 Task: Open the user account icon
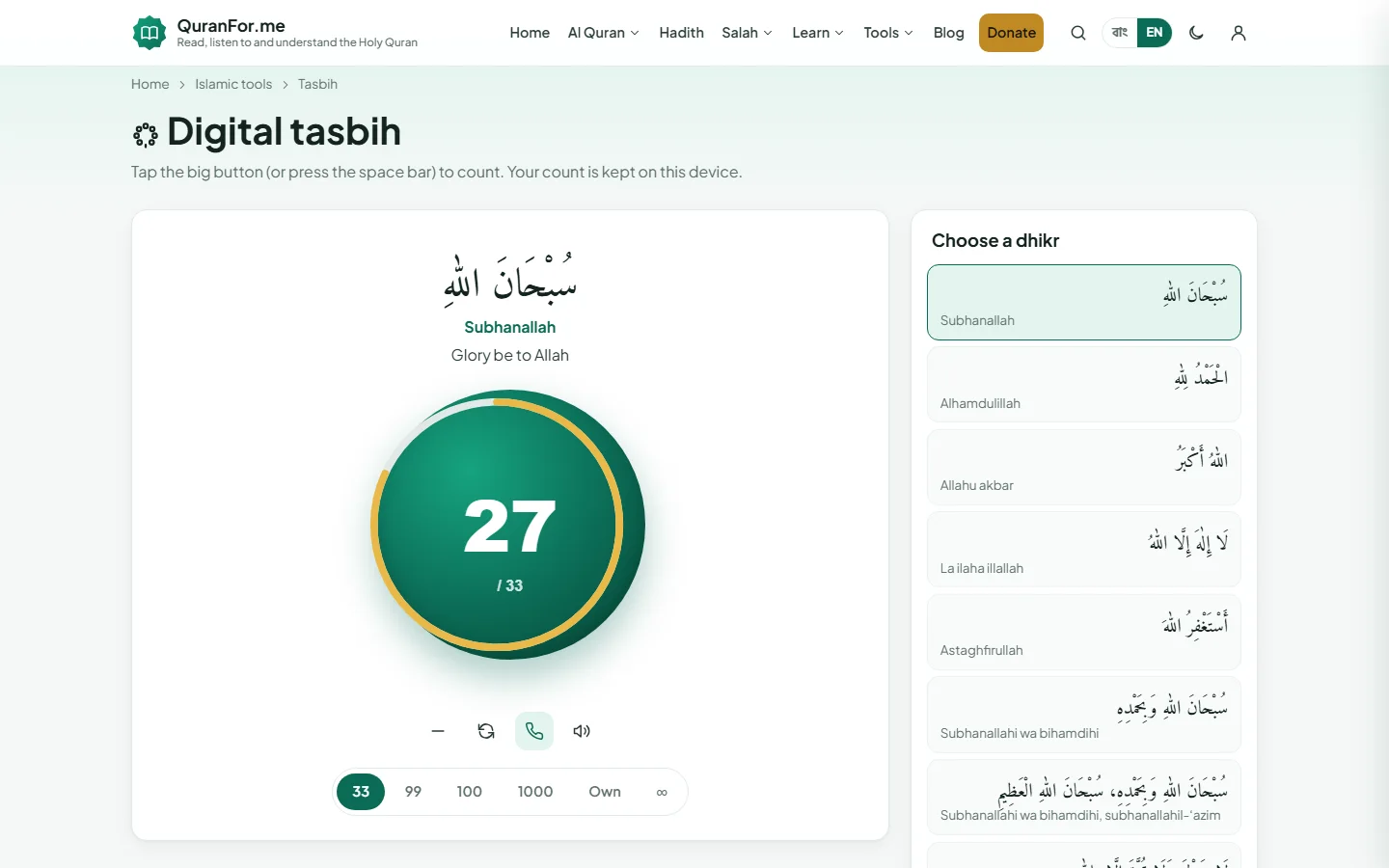click(1239, 33)
